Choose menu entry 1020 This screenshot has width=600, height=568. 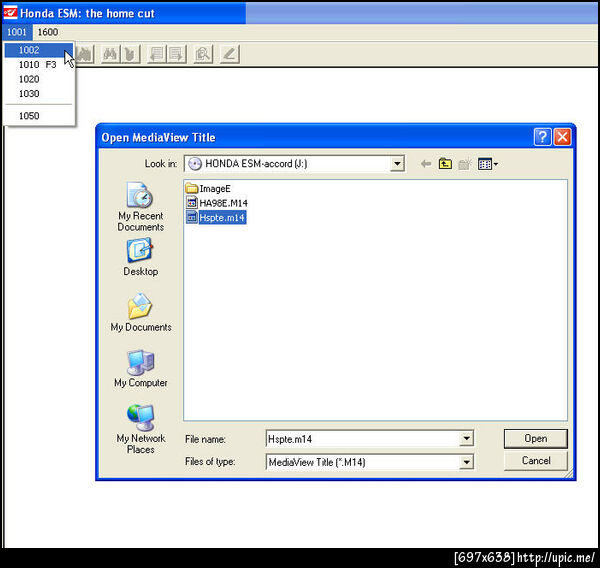coord(38,79)
